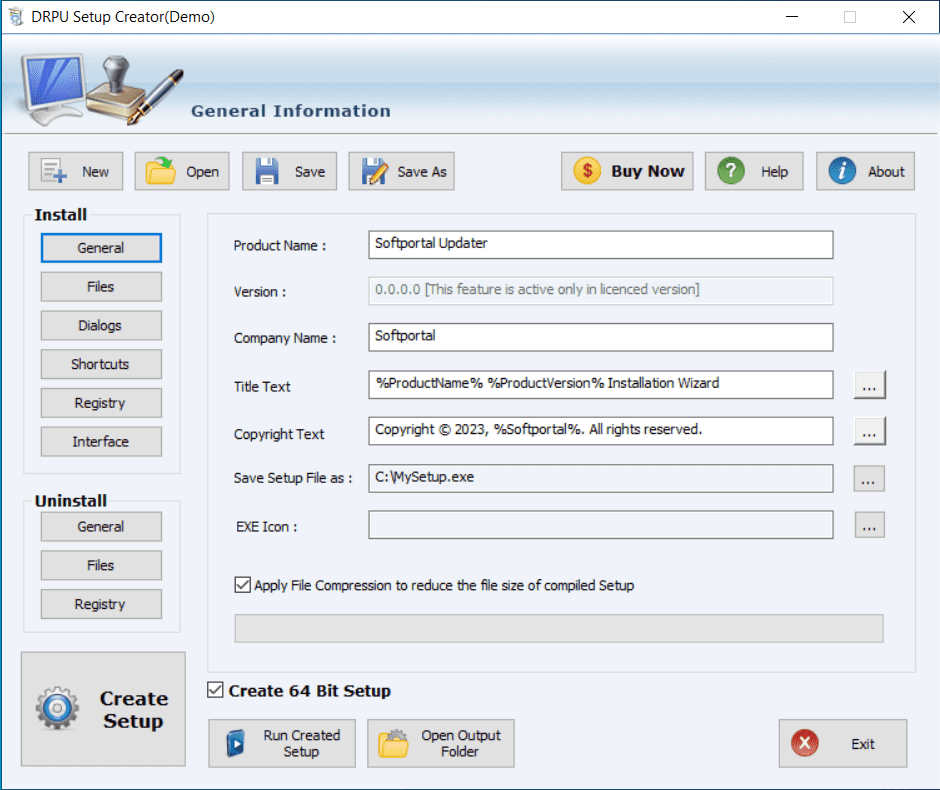Screen dimensions: 940x790
Task: Click the 'Company Name :' label
Action: click(285, 338)
